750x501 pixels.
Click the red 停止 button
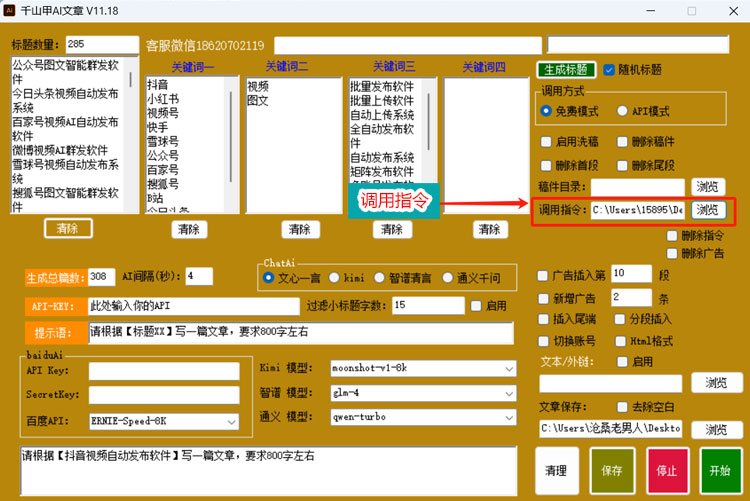tap(667, 471)
